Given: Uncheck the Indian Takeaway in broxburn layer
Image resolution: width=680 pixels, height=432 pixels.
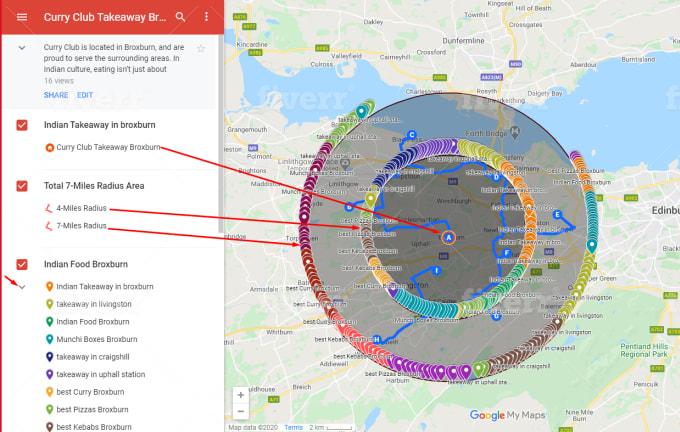Looking at the screenshot, I should (x=22, y=125).
